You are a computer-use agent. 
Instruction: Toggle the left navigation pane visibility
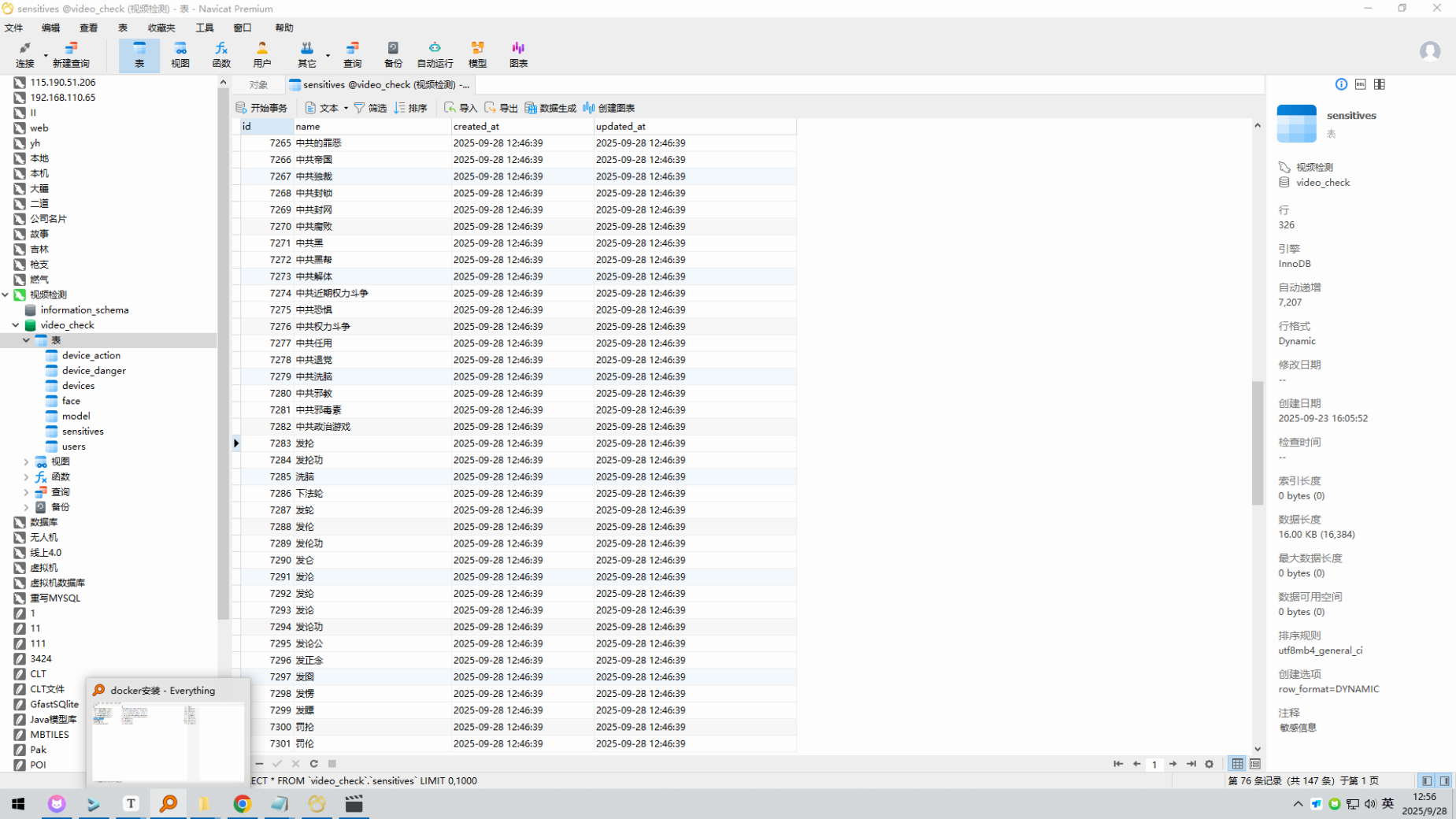1427,781
